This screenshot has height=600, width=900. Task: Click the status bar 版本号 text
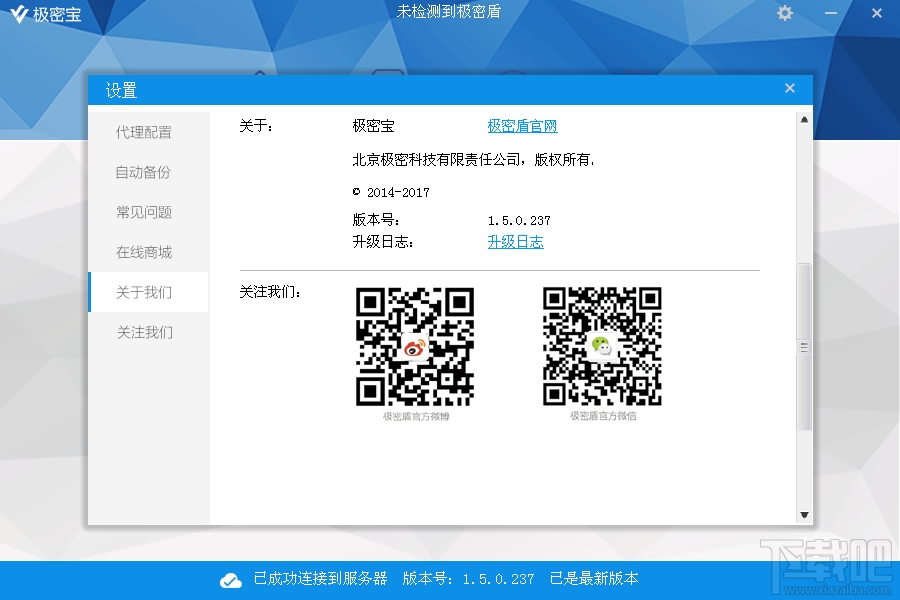[x=468, y=578]
